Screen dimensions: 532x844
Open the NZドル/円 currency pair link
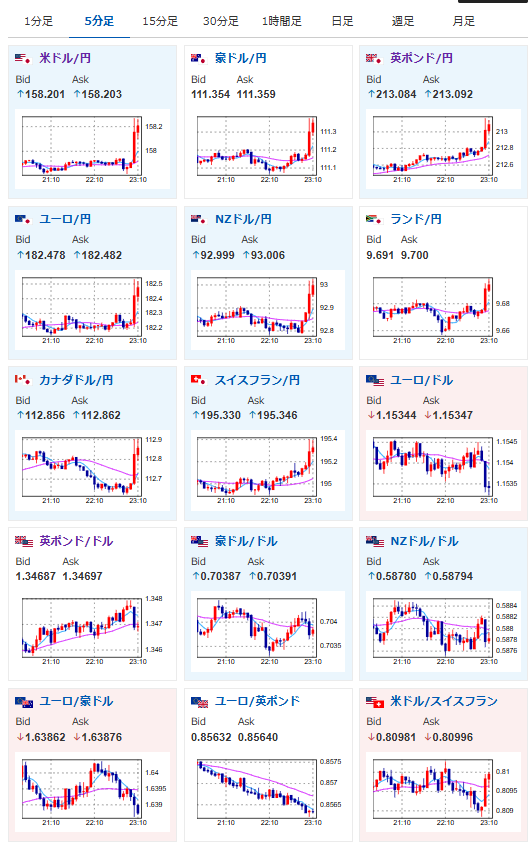coord(243,219)
